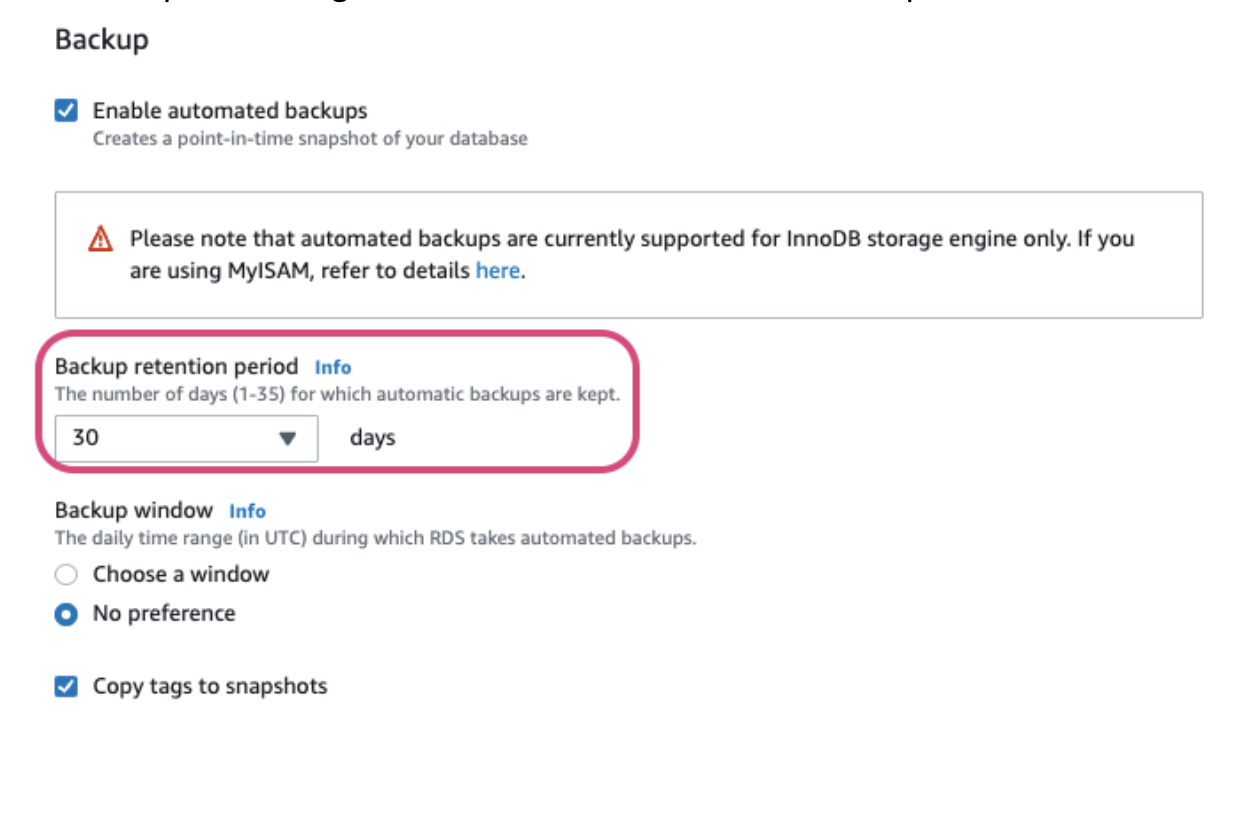
Task: Click the 'Enable automated backups' label text
Action: 230,110
